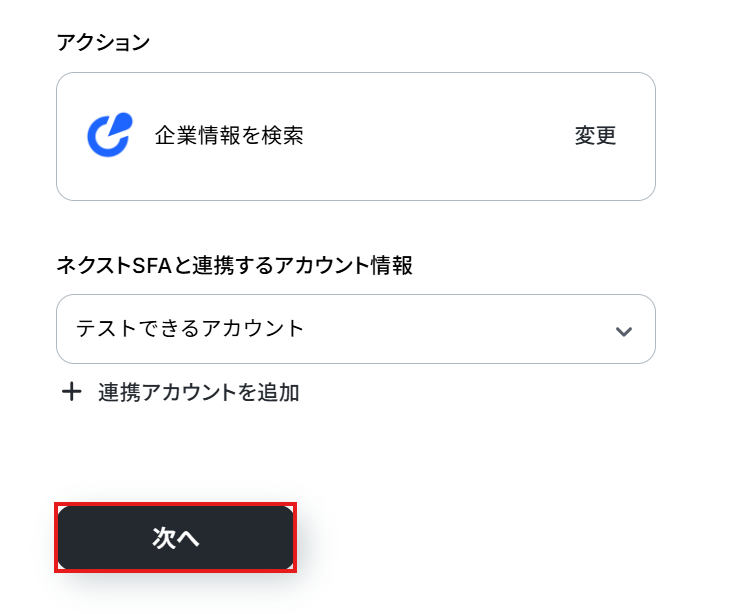Click the 連携アカウントを追加 link
The image size is (744, 614).
198,392
